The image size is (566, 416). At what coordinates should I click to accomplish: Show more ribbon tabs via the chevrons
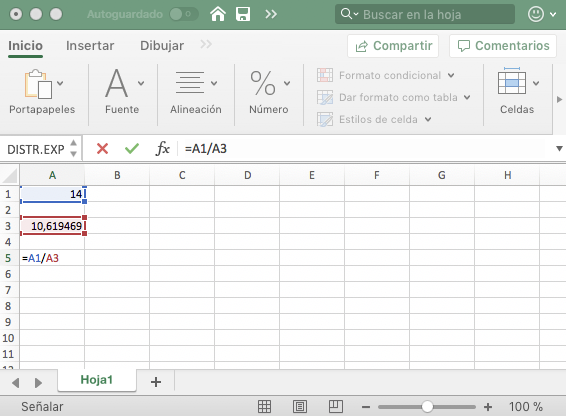[206, 44]
